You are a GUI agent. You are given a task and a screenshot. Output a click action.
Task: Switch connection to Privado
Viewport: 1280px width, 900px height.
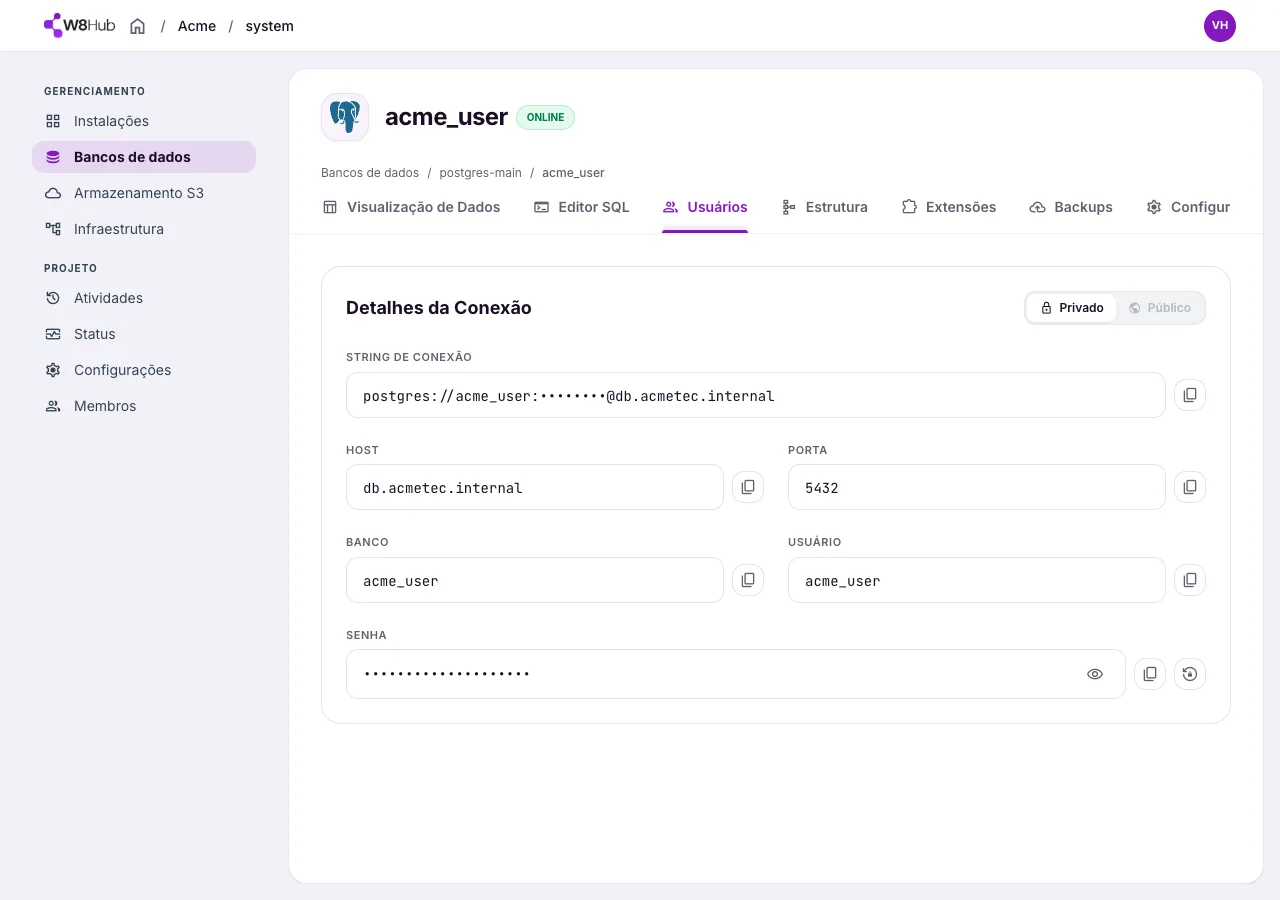pos(1072,308)
